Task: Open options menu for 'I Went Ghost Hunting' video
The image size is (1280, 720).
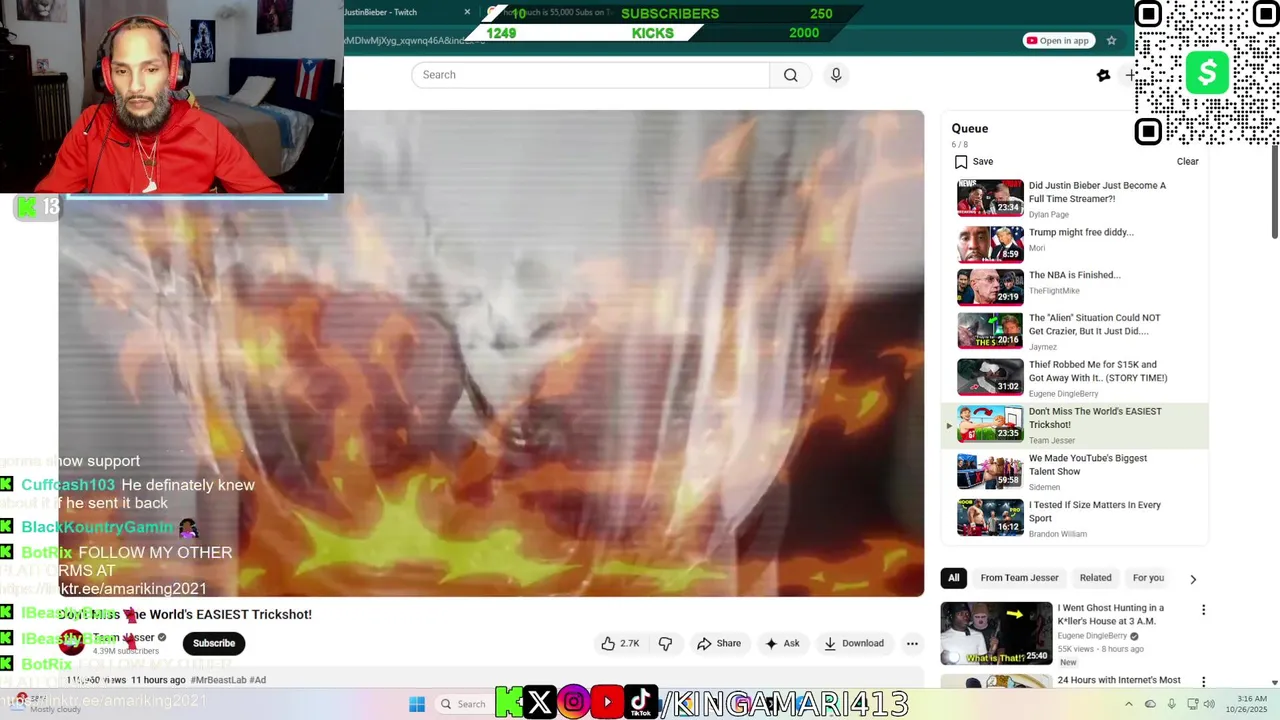Action: click(x=1203, y=610)
